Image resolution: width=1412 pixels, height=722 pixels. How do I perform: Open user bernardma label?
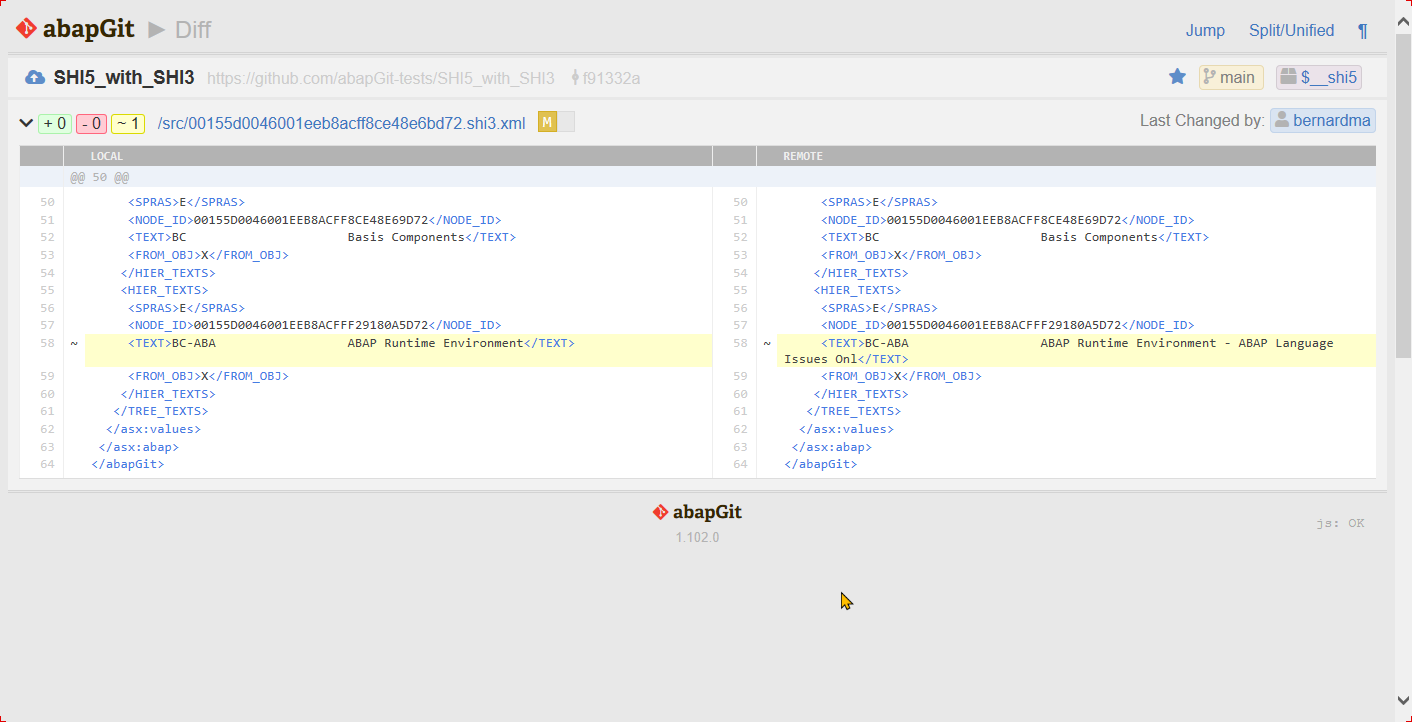tap(1323, 121)
